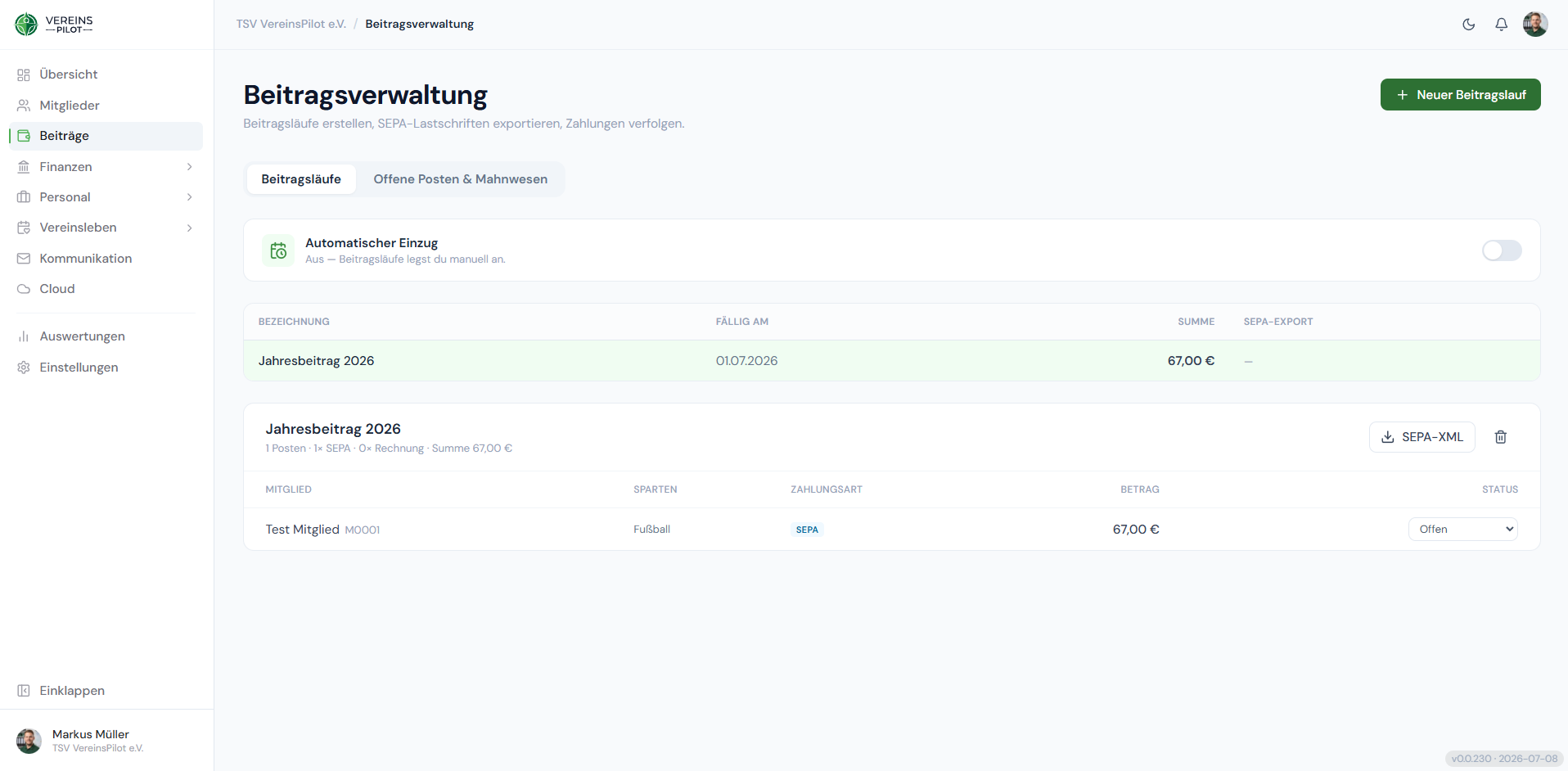Select the Beitragsläufe tab
Image resolution: width=1568 pixels, height=771 pixels.
pyautogui.click(x=301, y=179)
